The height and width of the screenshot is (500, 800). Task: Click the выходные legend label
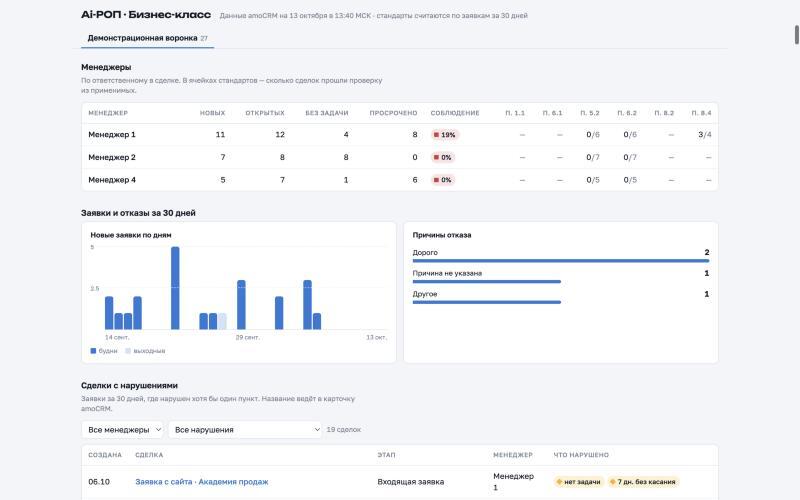click(149, 351)
